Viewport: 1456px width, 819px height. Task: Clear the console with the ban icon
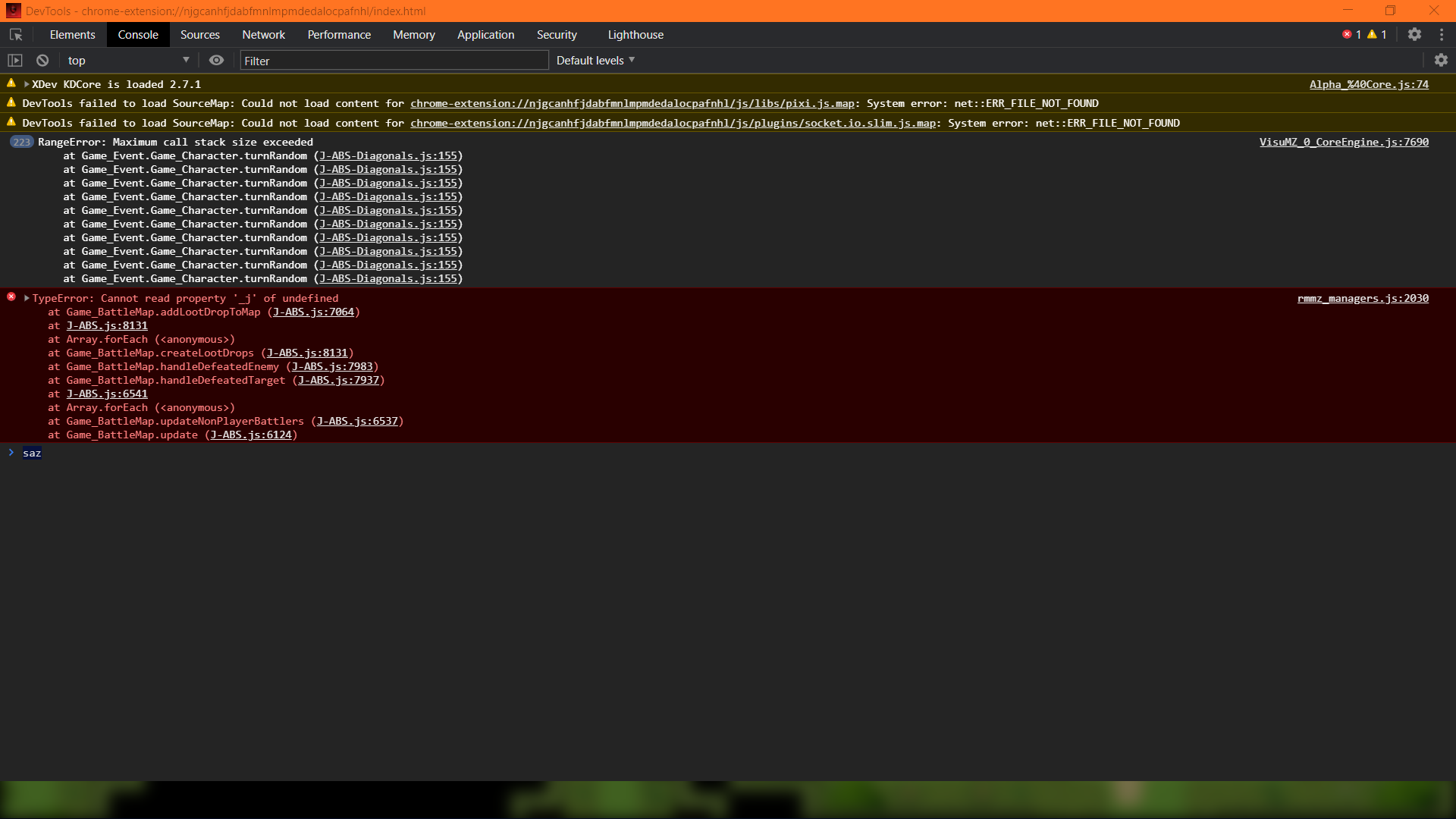[x=42, y=61]
